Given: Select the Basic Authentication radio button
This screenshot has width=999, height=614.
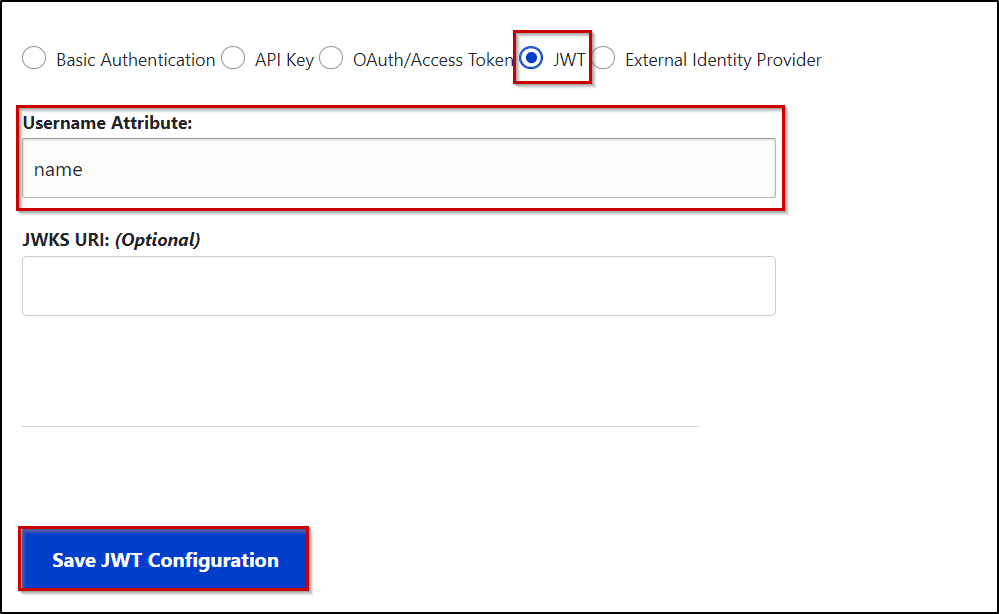Looking at the screenshot, I should coord(34,59).
